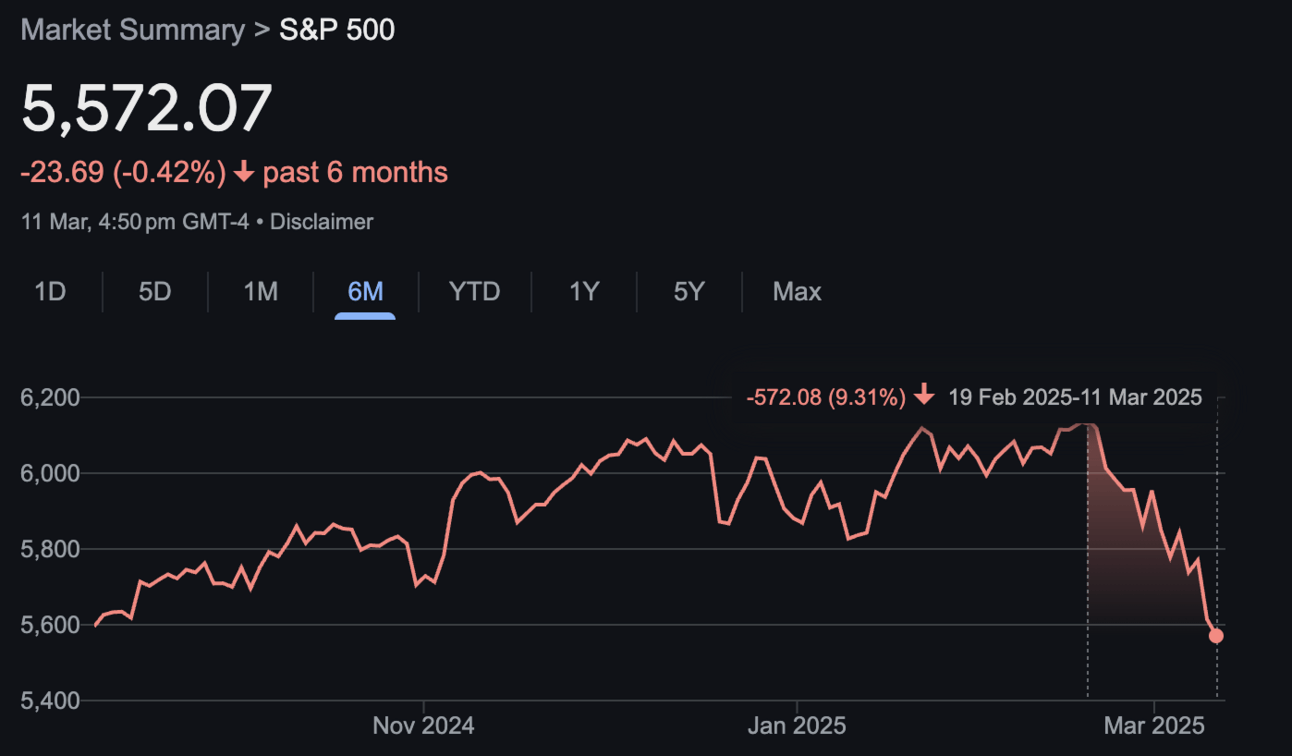Click the -23.69 (-0.42%) change text
1292x756 pixels.
click(x=124, y=173)
